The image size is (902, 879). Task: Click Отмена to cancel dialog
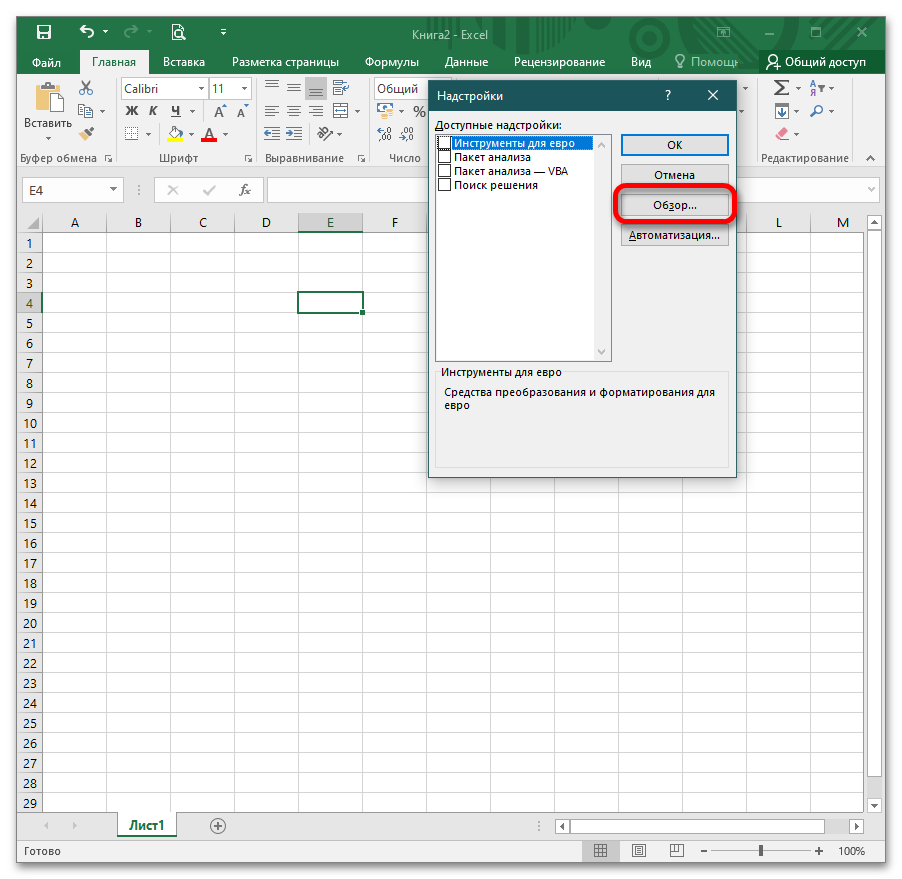coord(674,175)
